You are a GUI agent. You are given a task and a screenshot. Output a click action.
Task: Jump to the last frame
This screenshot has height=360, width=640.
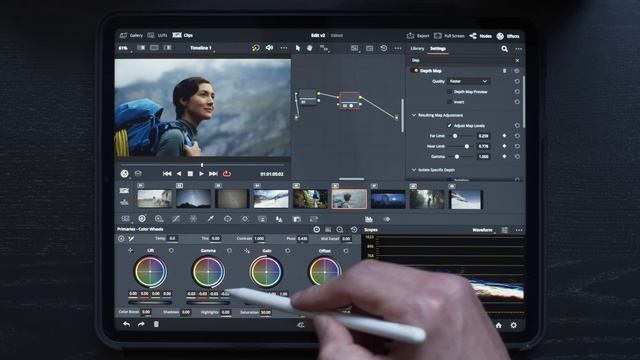click(x=213, y=174)
